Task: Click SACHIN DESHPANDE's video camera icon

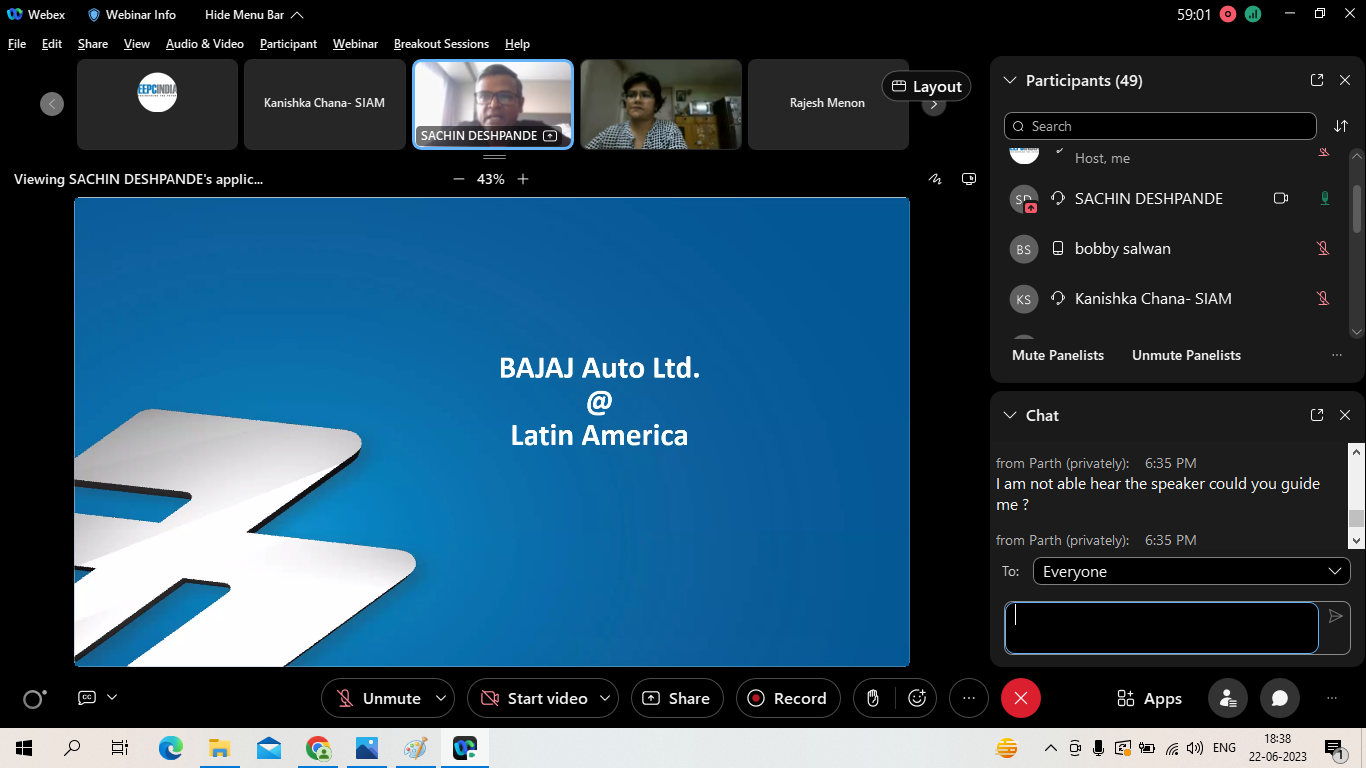Action: coord(1281,198)
